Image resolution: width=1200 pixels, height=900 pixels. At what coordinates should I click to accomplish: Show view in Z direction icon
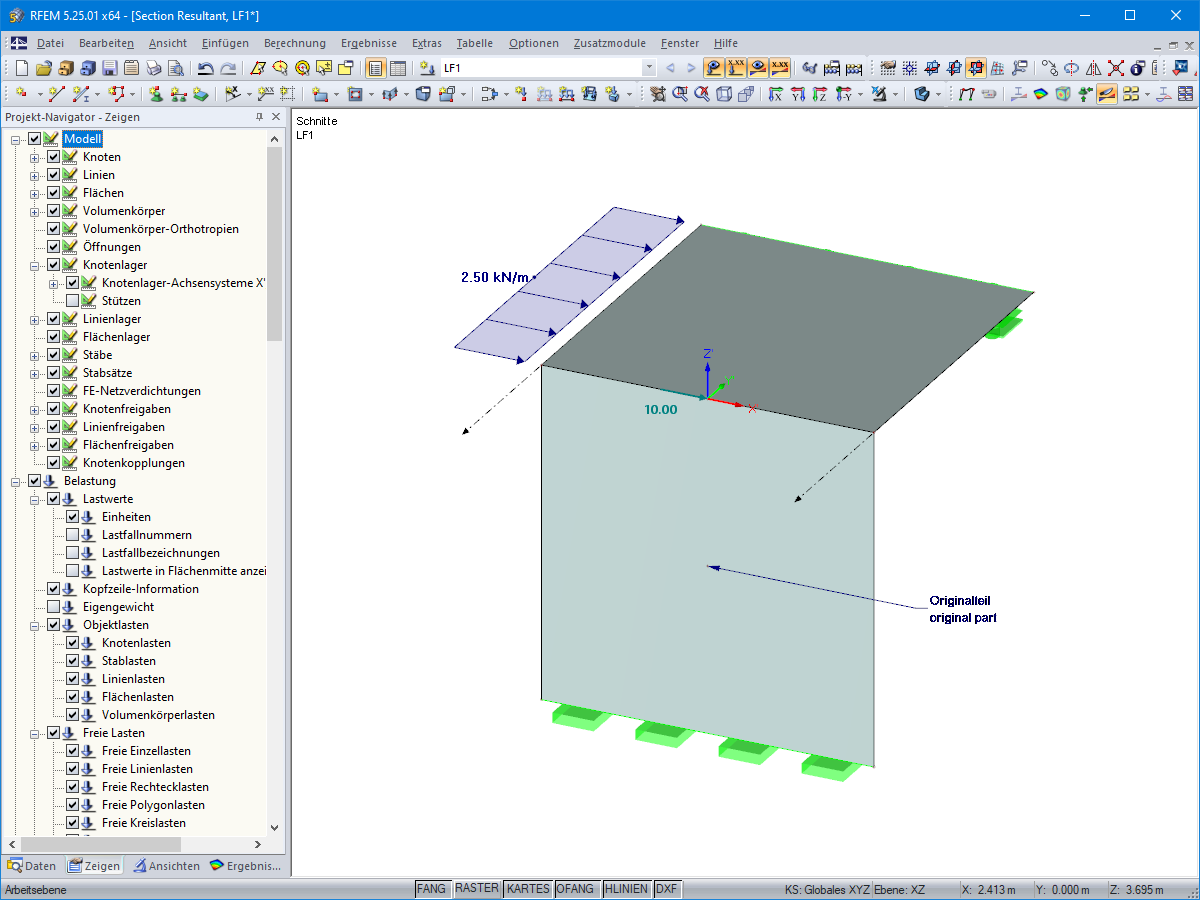pos(820,93)
